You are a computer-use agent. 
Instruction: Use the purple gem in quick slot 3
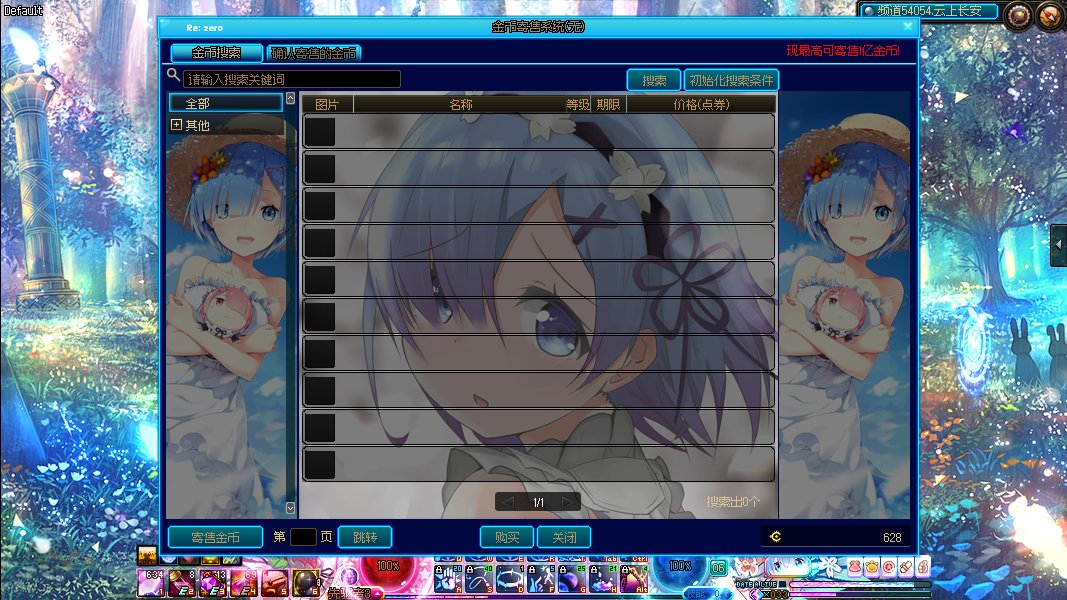214,583
